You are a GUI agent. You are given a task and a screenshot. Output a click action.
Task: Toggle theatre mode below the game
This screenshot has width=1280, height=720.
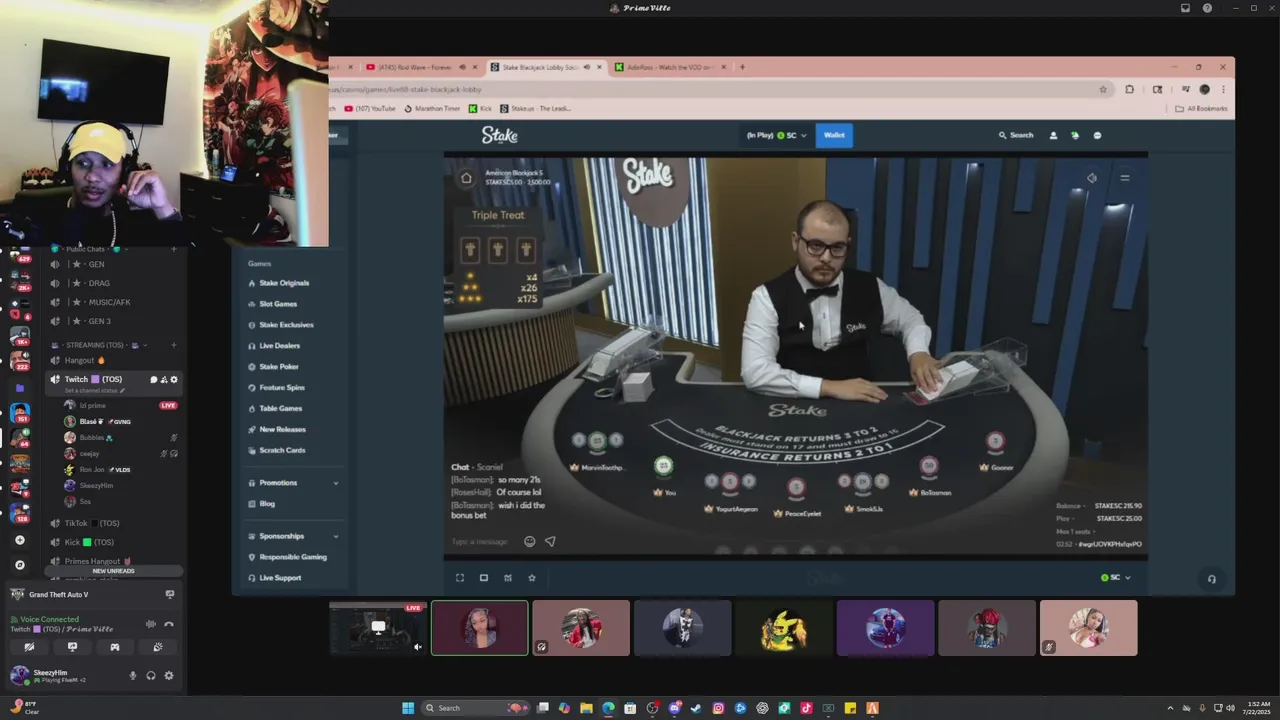(x=484, y=578)
